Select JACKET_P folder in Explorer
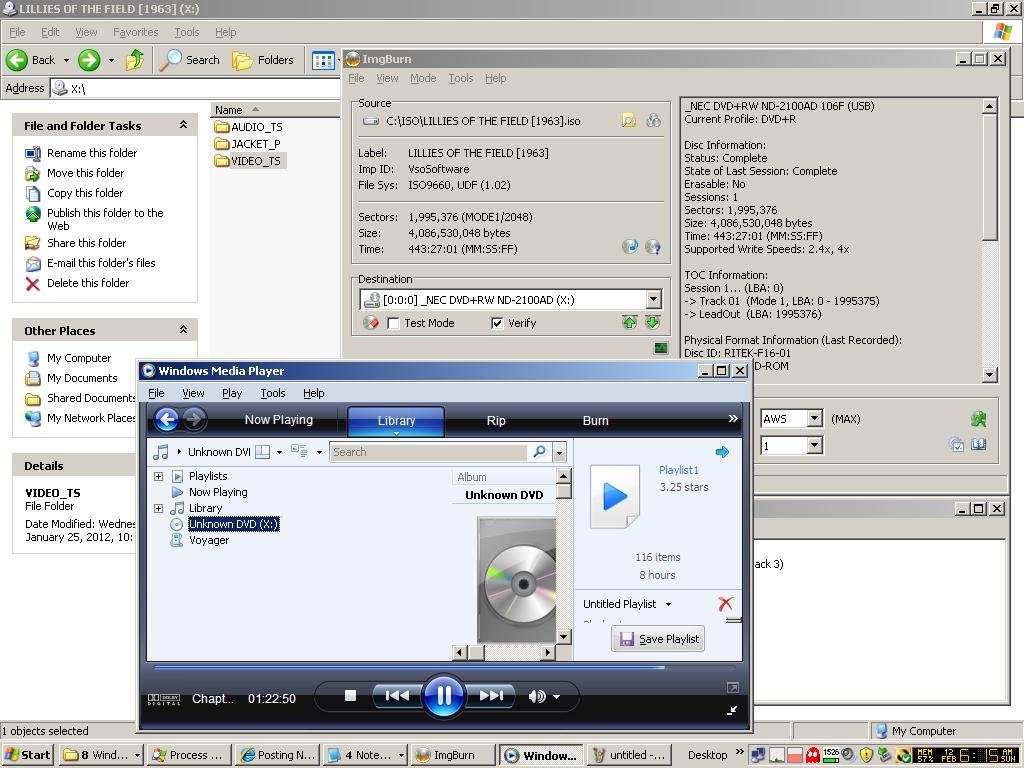 248,144
